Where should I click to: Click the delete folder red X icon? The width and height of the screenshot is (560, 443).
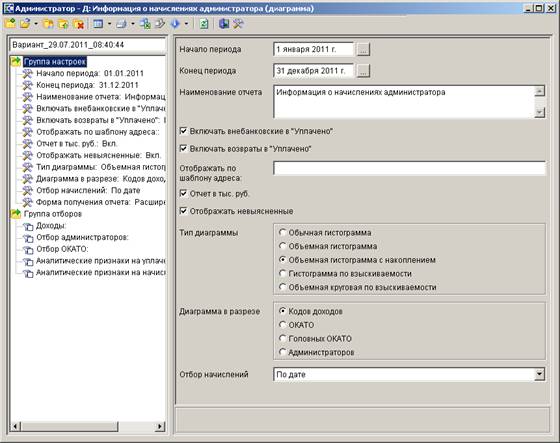click(79, 24)
